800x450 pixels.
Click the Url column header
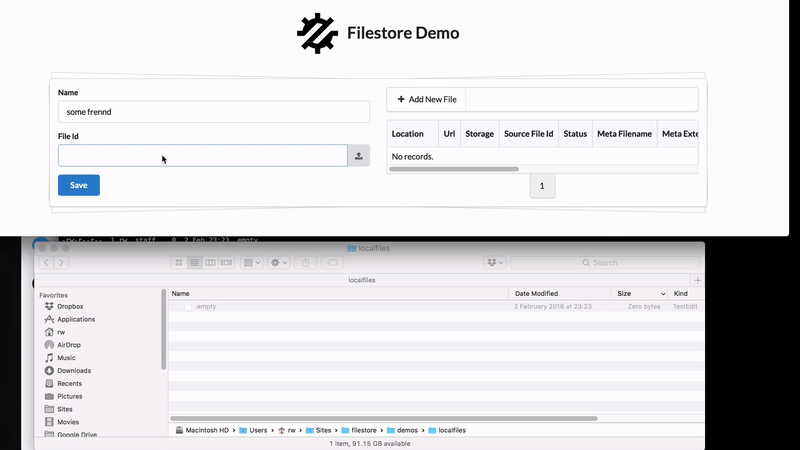pyautogui.click(x=449, y=134)
